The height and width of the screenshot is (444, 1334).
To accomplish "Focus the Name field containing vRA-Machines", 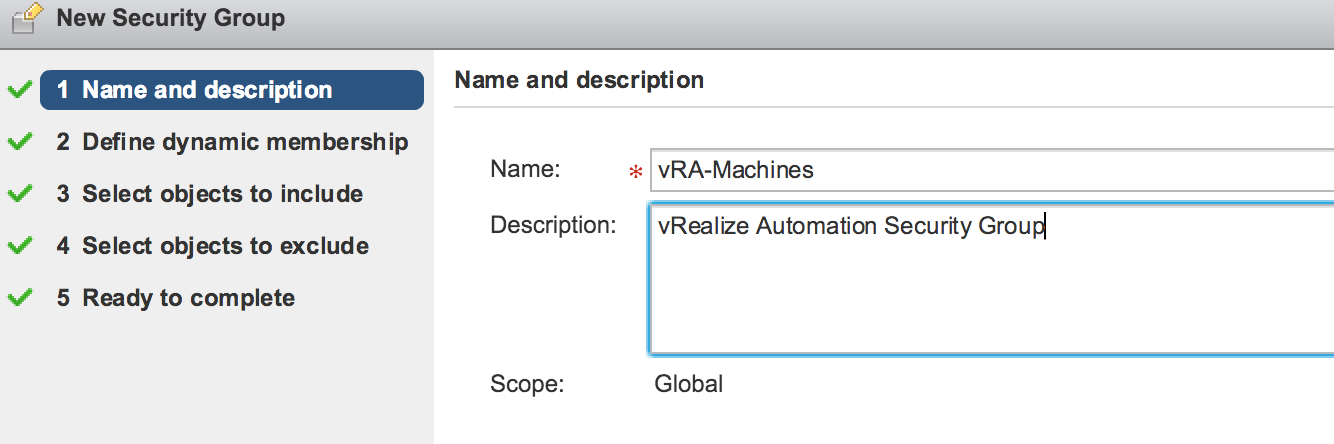I will coord(990,170).
